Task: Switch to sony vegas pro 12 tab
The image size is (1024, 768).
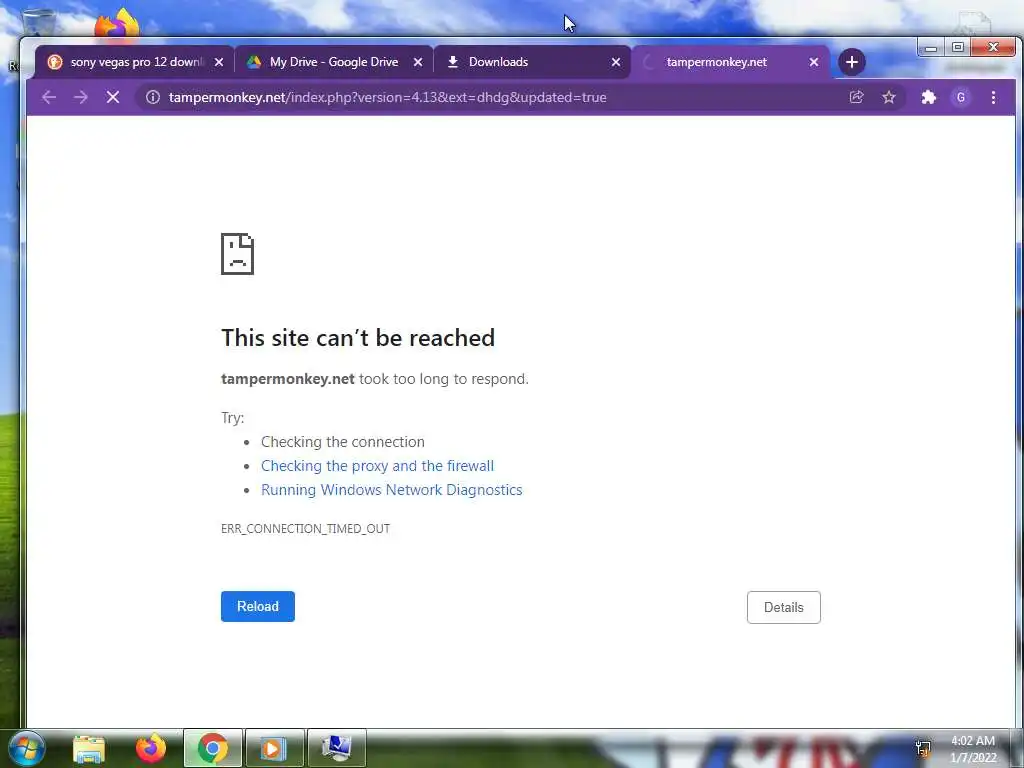Action: point(134,62)
